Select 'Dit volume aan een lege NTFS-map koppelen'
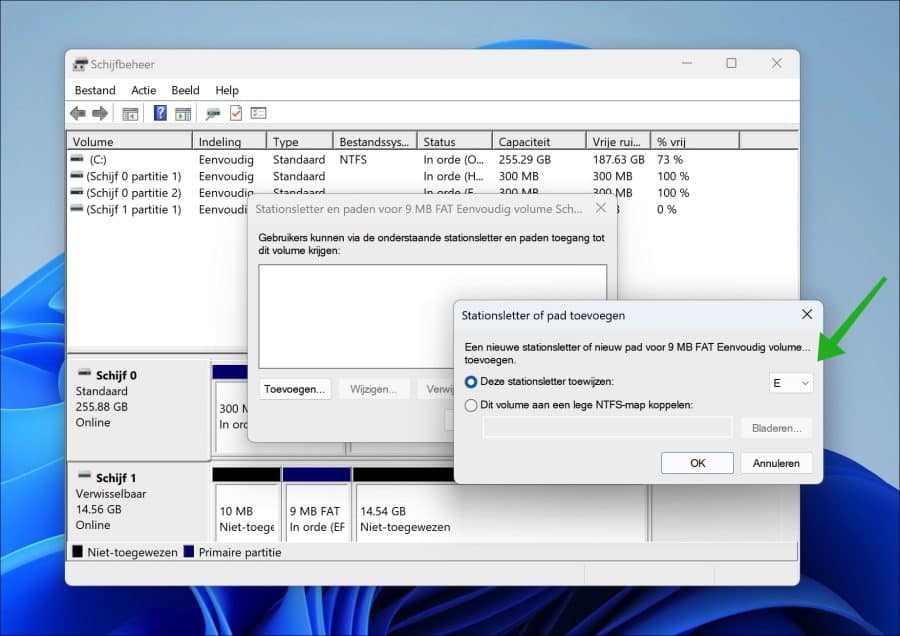 tap(471, 405)
